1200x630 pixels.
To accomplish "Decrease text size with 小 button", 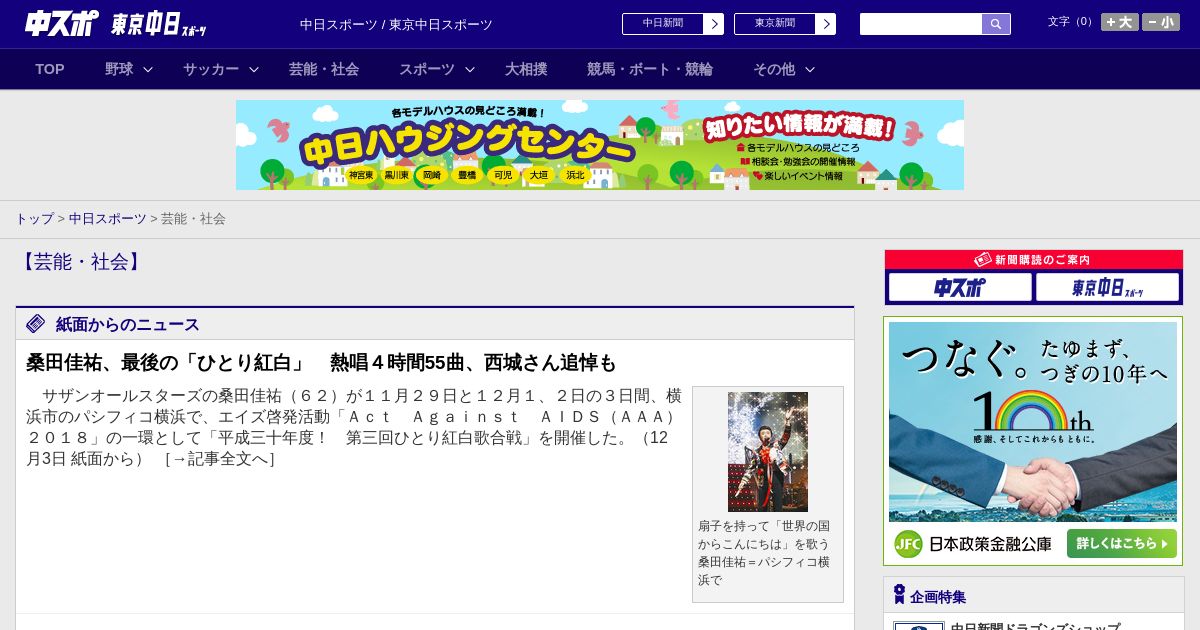I will coord(1161,22).
